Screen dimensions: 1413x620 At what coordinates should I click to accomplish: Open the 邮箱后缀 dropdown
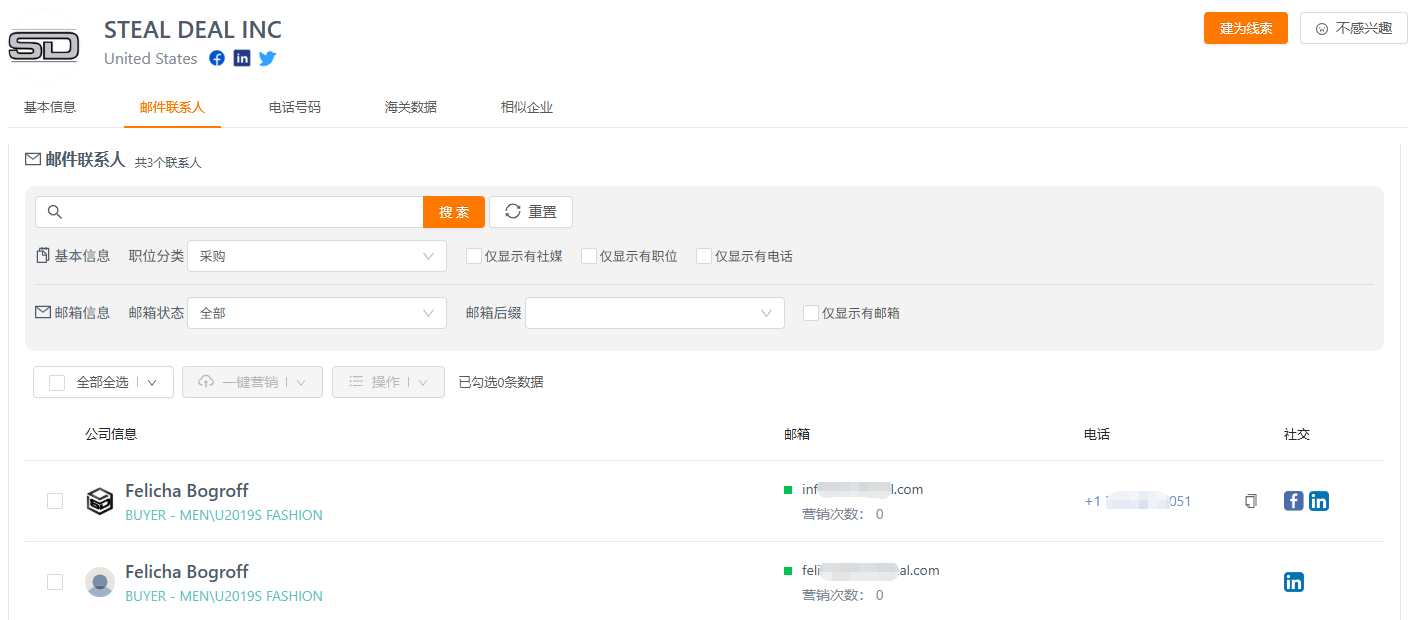[655, 313]
